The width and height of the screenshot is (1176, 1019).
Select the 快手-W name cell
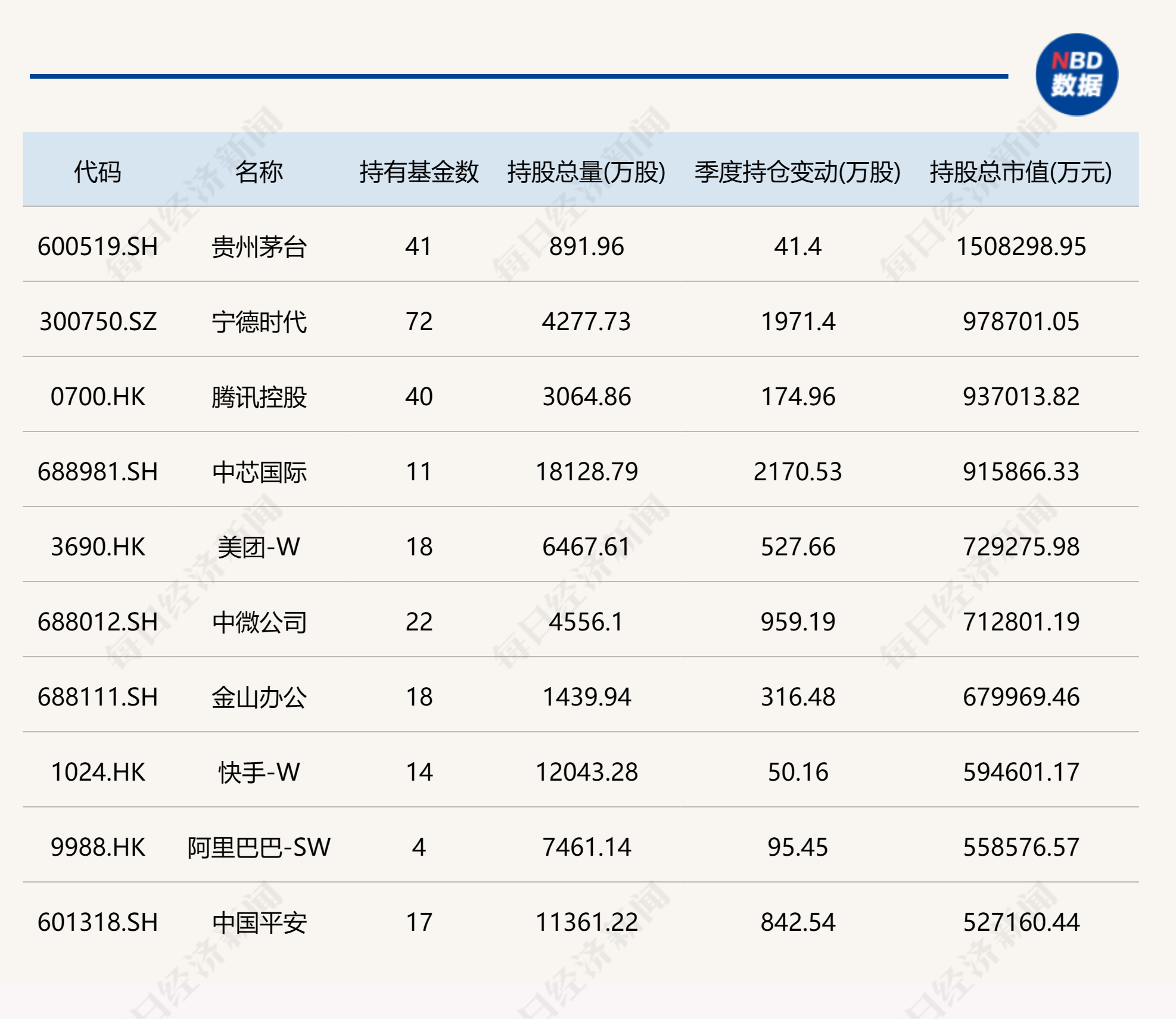(x=259, y=772)
